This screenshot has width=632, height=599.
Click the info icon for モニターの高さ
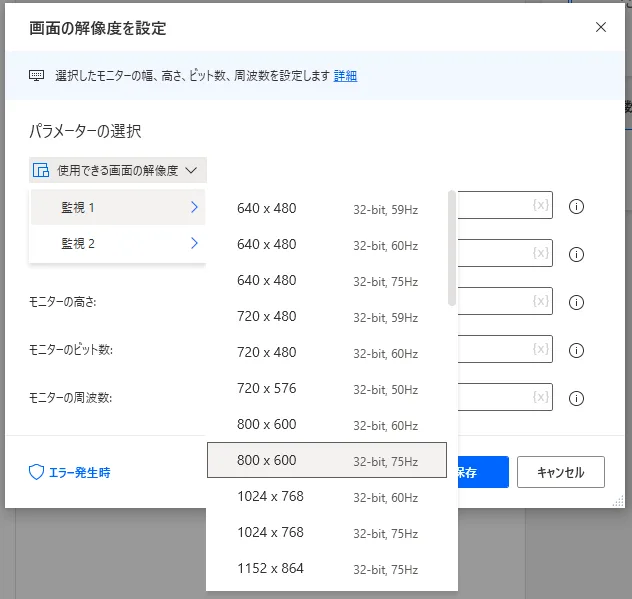[576, 302]
